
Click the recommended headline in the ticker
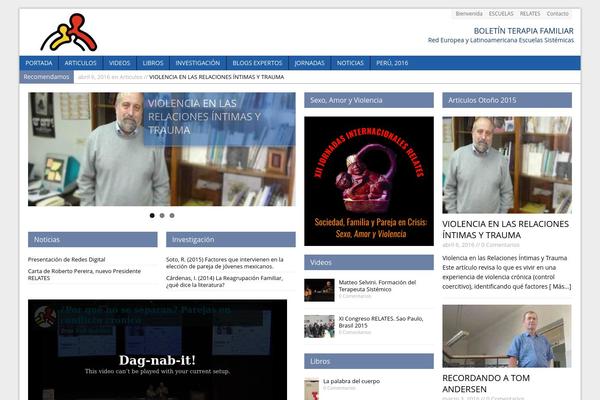click(216, 77)
